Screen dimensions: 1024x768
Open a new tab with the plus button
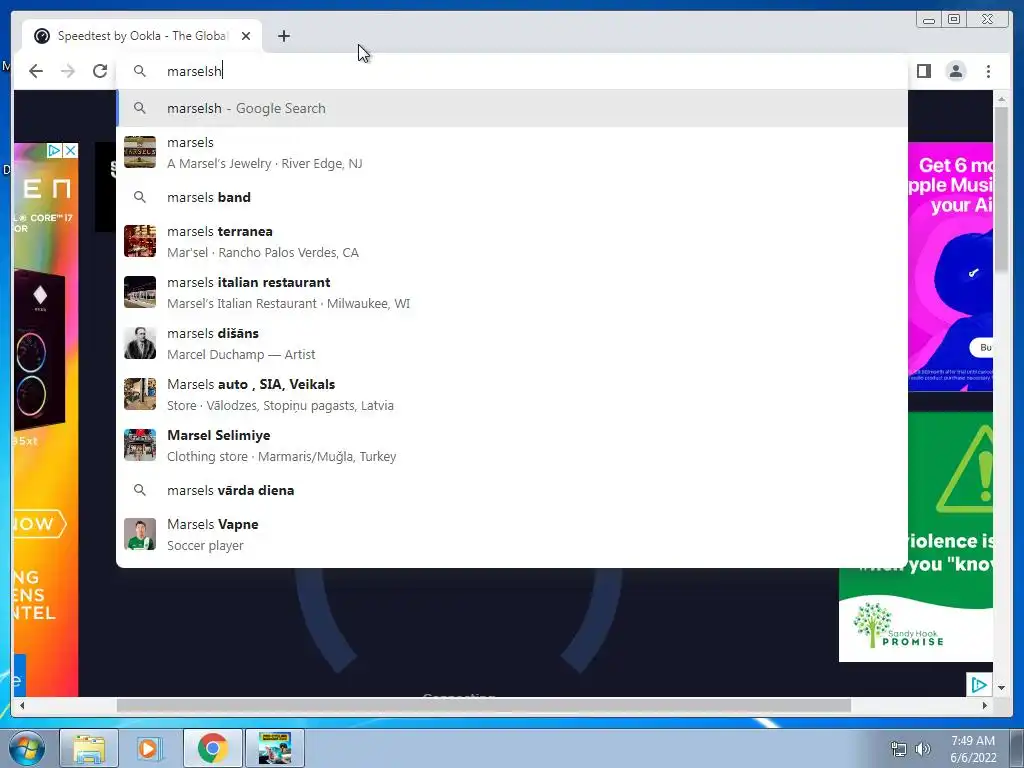tap(283, 36)
